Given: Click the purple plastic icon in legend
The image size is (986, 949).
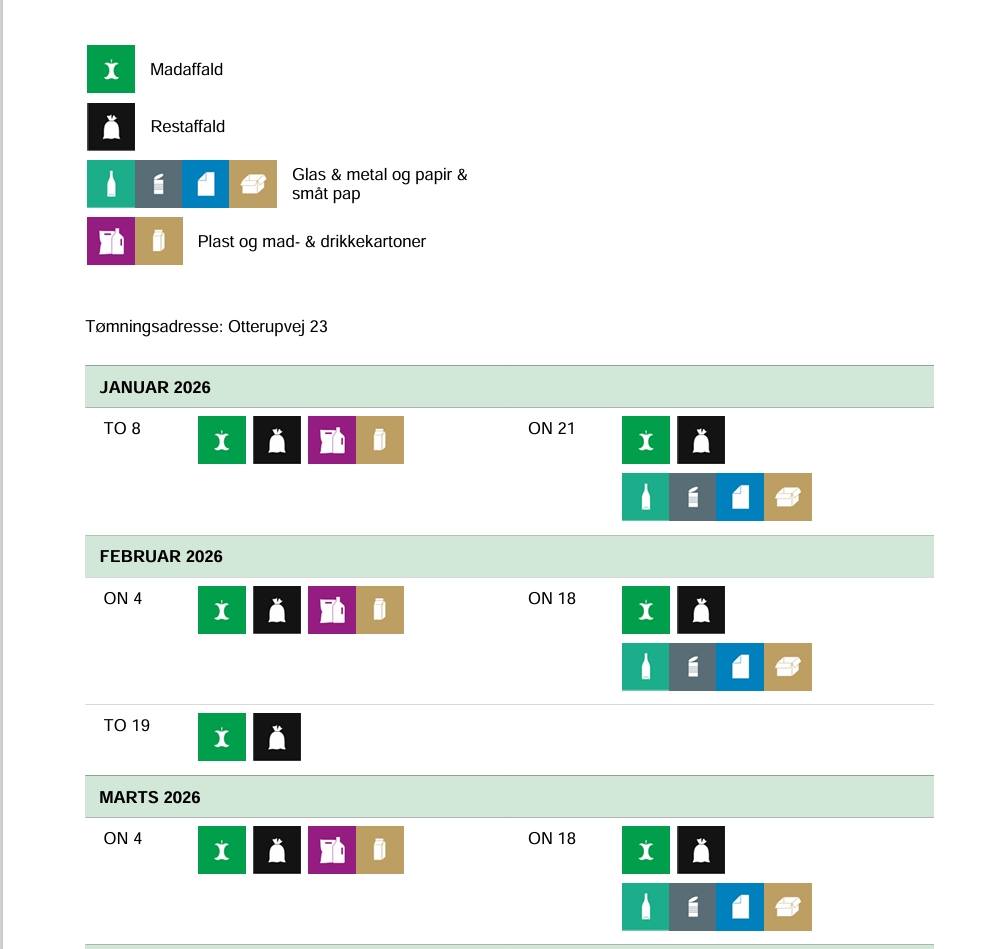Looking at the screenshot, I should [x=111, y=241].
